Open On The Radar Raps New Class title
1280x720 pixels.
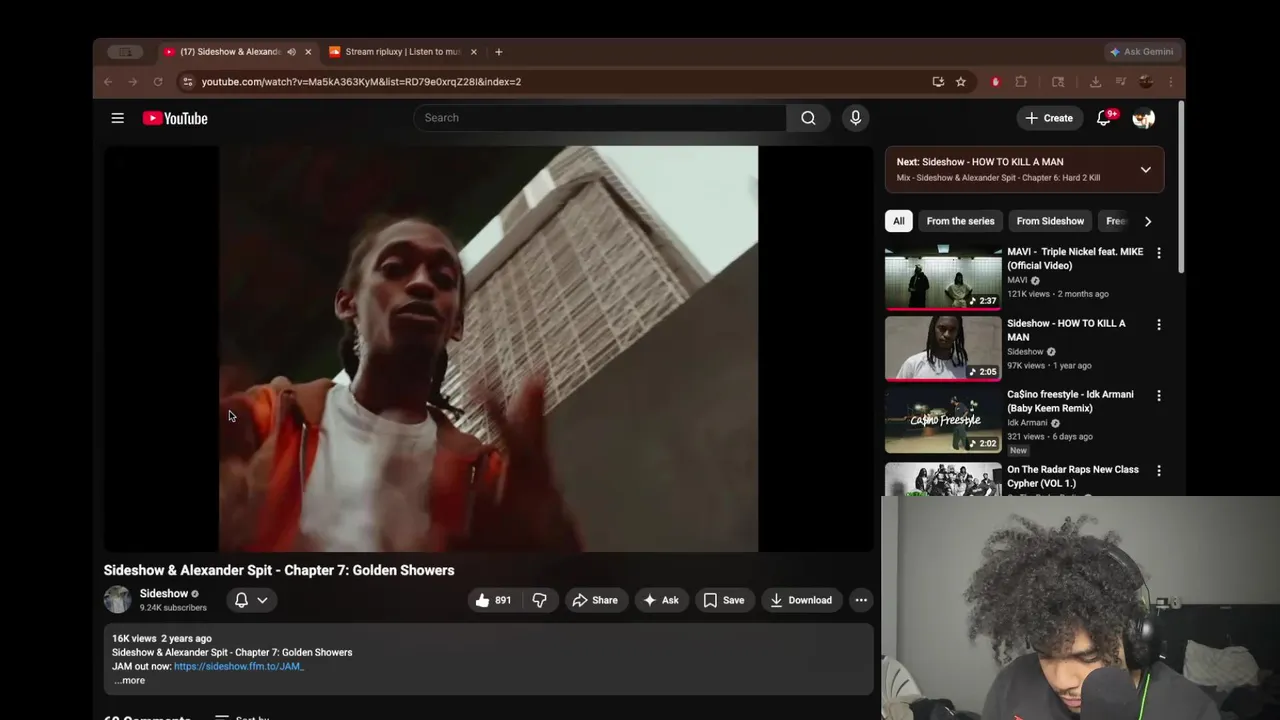tap(1073, 476)
